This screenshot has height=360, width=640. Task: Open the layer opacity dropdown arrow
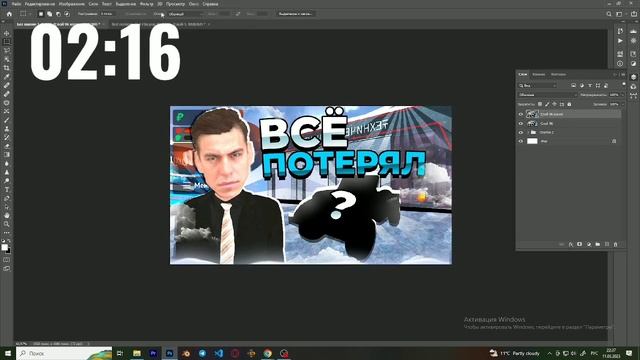point(622,95)
